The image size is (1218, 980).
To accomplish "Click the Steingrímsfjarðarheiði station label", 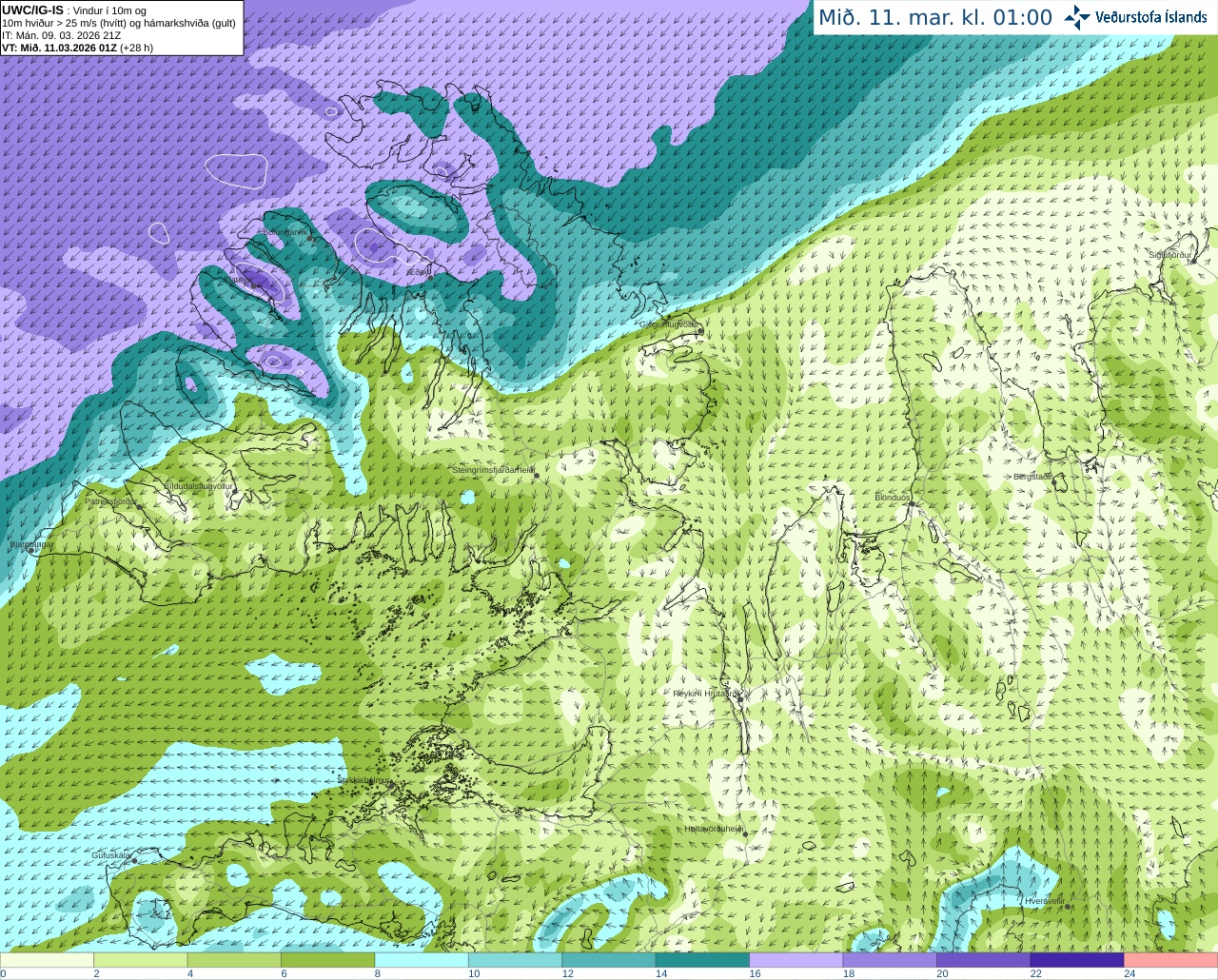I will [x=492, y=470].
